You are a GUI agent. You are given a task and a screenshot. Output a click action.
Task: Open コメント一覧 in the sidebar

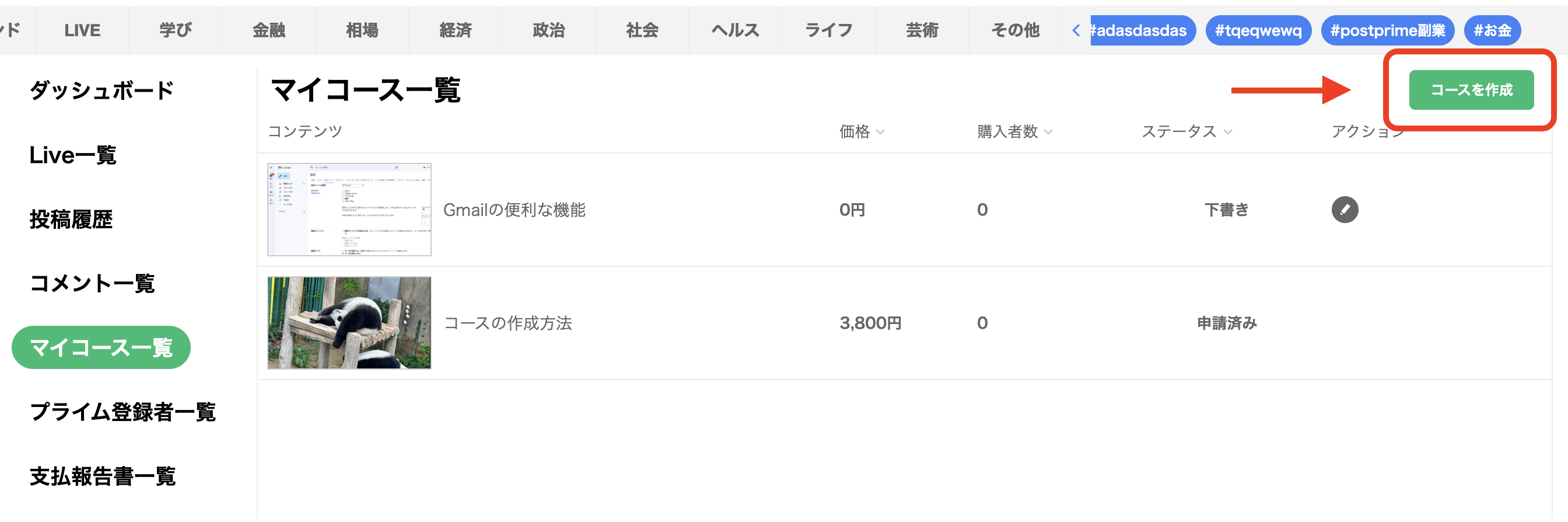[92, 283]
